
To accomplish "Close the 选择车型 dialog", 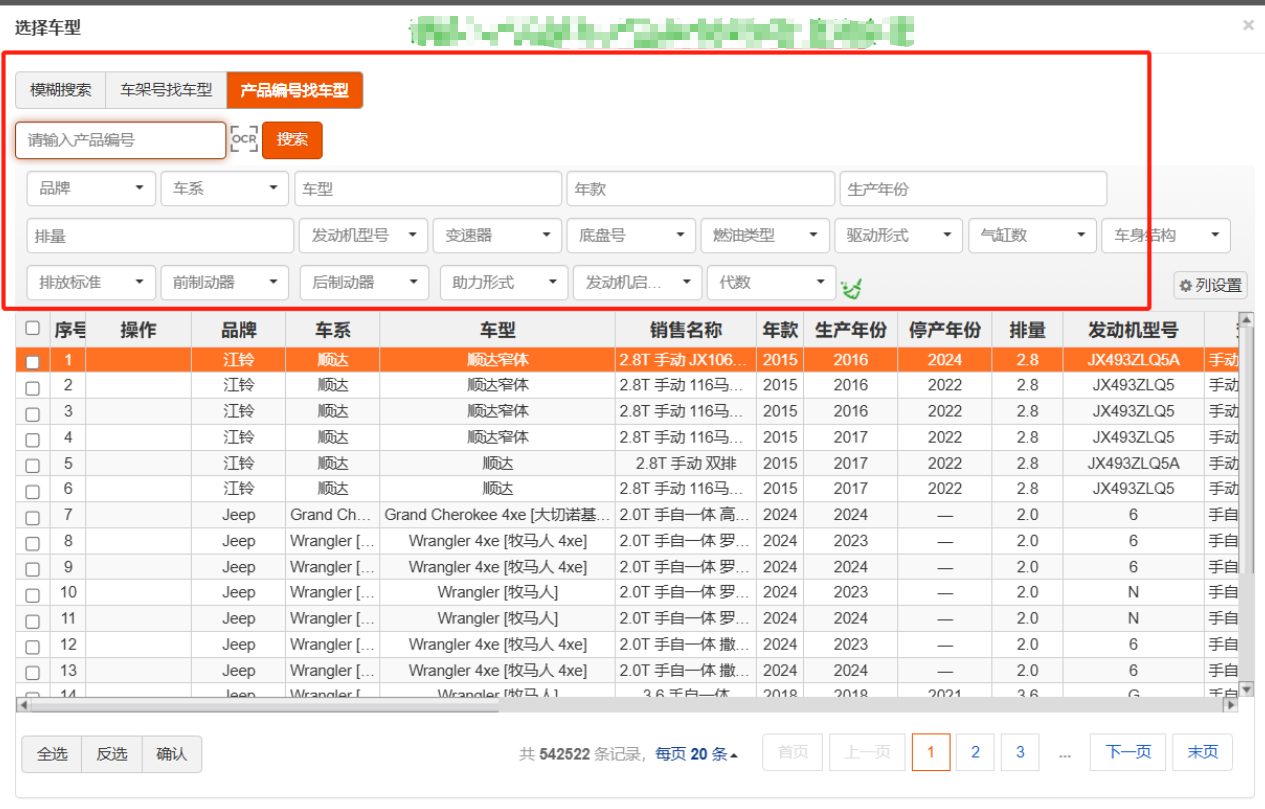I will [x=1248, y=25].
